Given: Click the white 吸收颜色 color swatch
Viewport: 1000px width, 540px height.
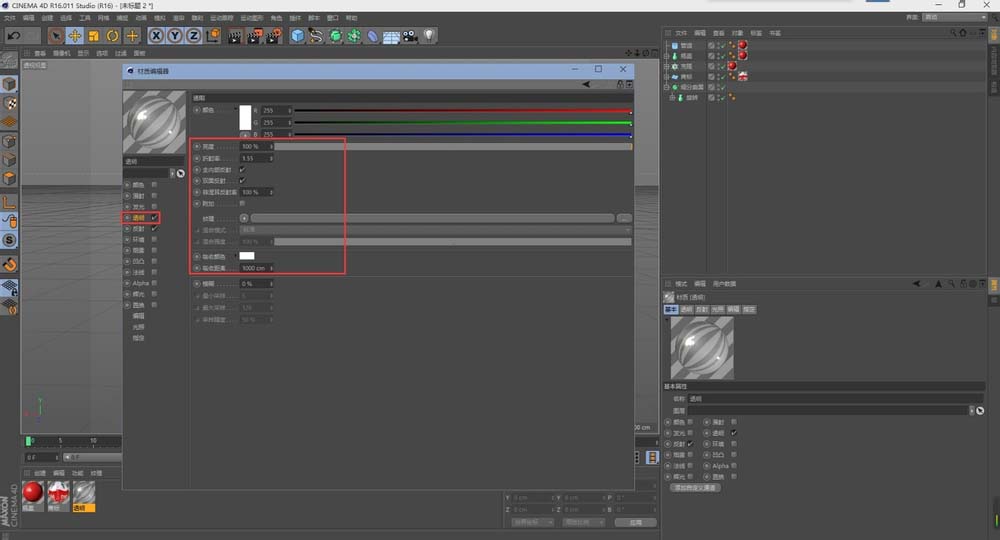Looking at the screenshot, I should 247,256.
